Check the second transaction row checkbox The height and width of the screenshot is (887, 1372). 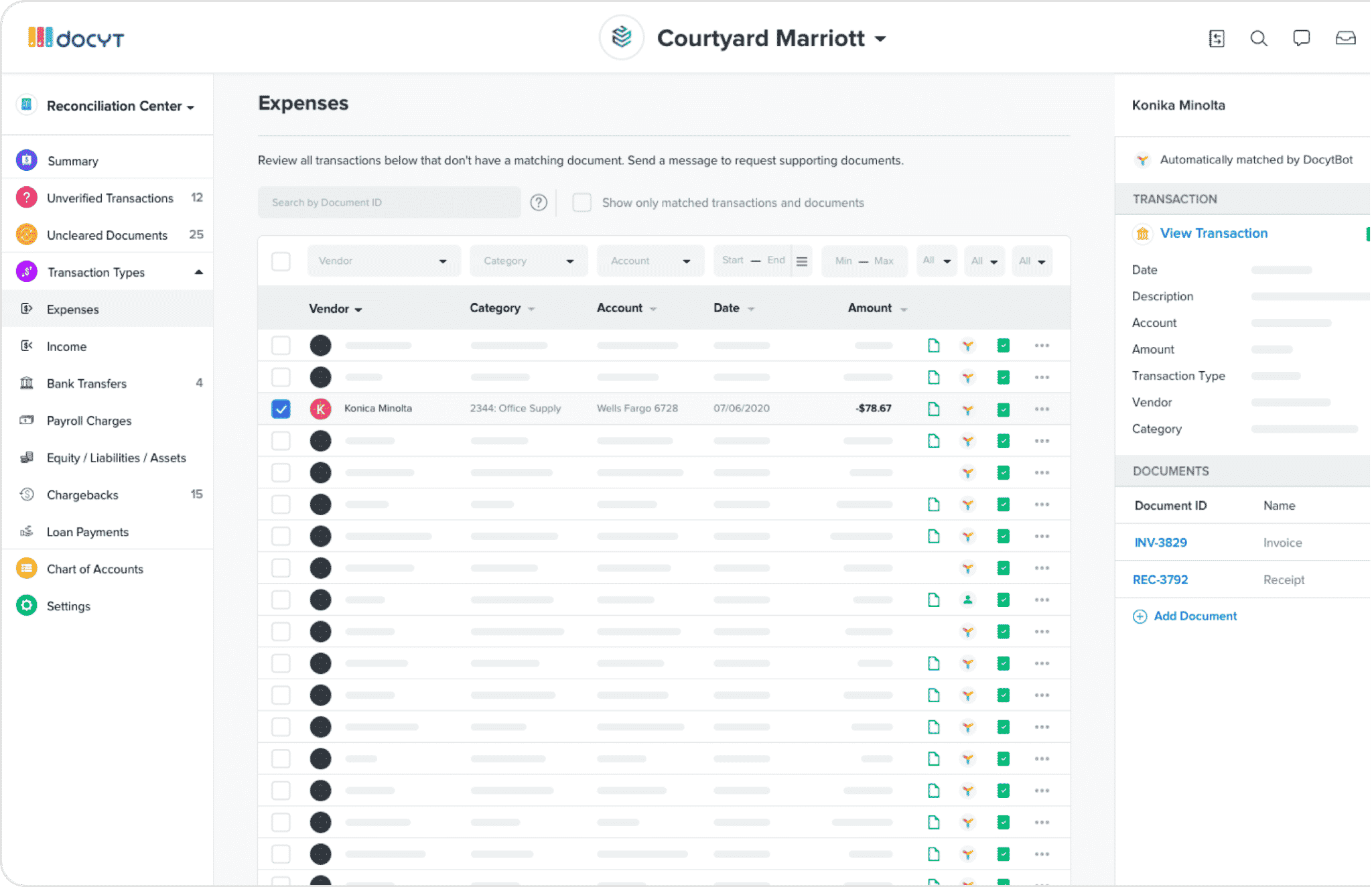click(281, 377)
